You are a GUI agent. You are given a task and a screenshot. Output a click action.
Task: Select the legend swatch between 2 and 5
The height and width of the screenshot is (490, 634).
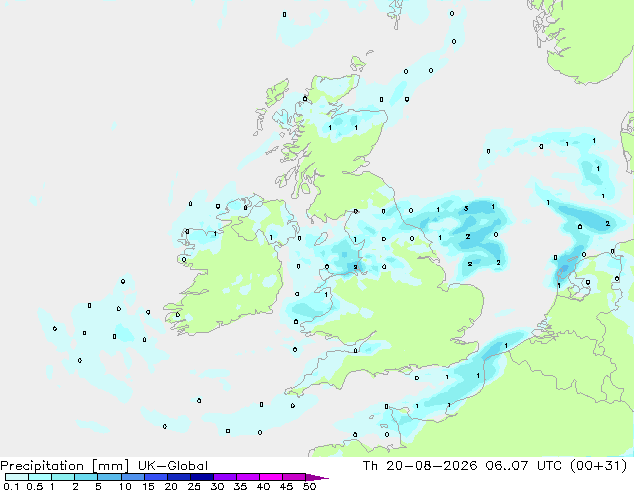(86, 477)
